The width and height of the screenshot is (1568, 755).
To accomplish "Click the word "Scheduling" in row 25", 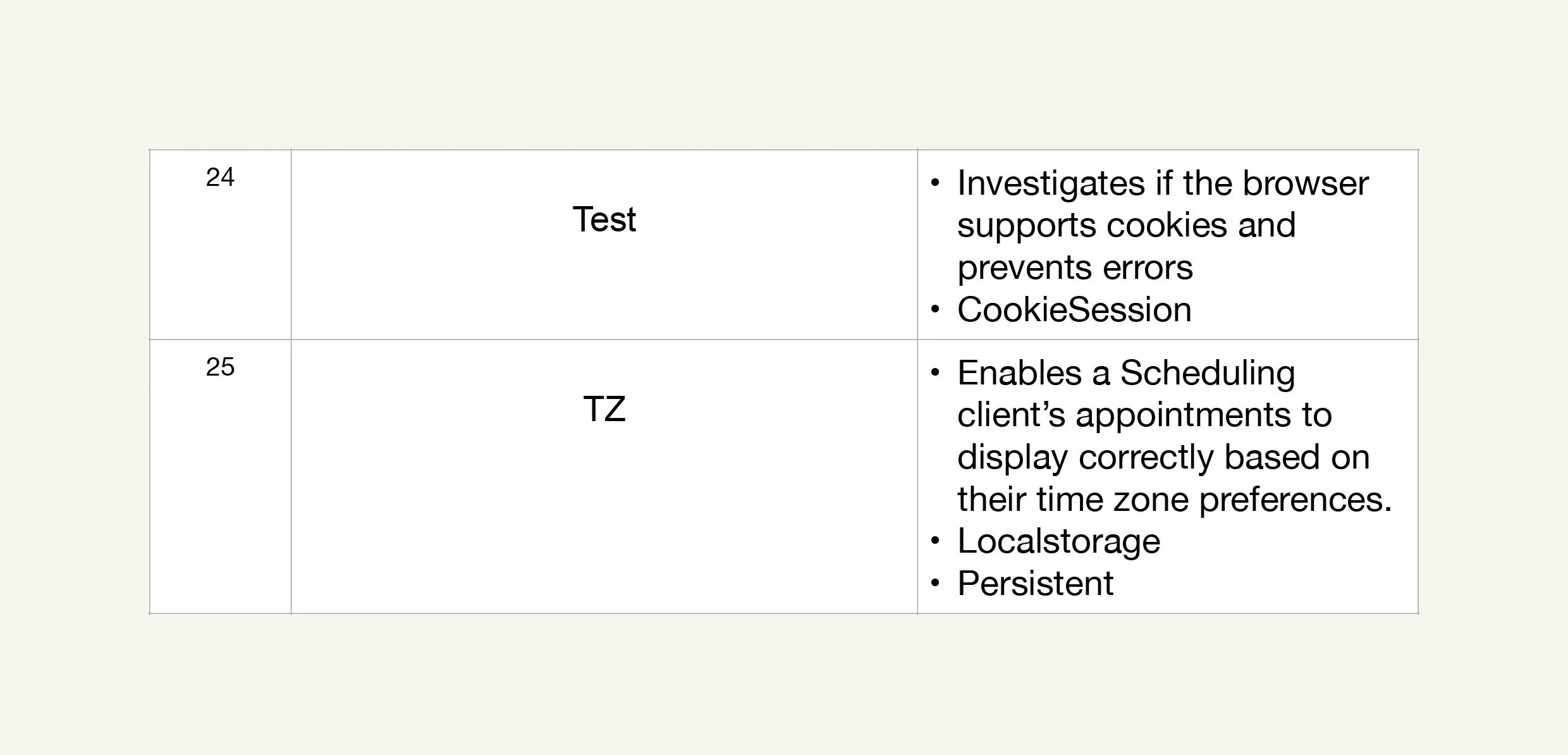I will point(1207,373).
